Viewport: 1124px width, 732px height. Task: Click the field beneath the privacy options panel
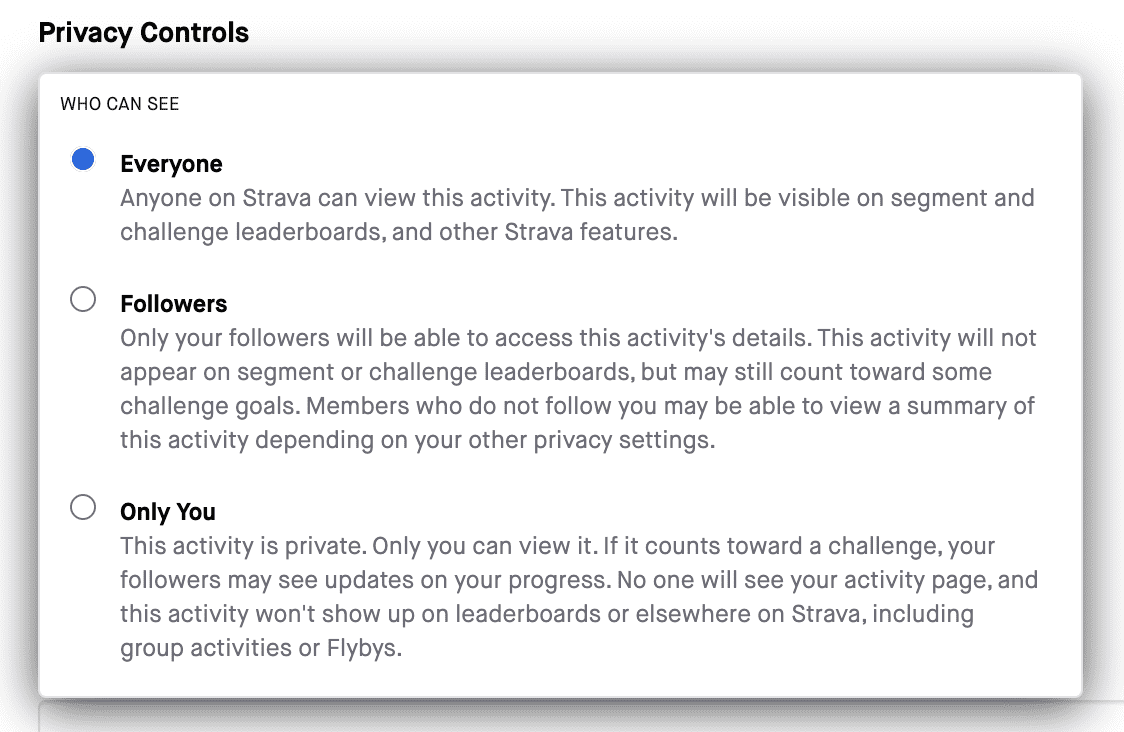coord(580,716)
